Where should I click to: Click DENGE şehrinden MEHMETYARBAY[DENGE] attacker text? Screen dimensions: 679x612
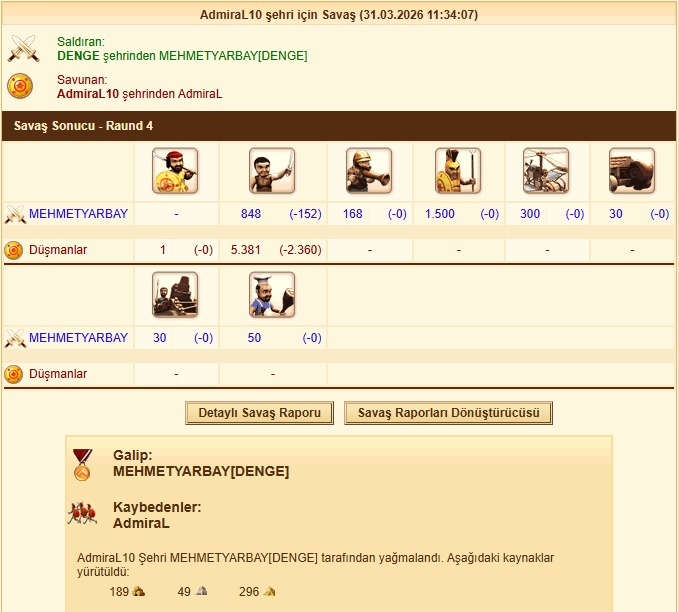coord(182,56)
